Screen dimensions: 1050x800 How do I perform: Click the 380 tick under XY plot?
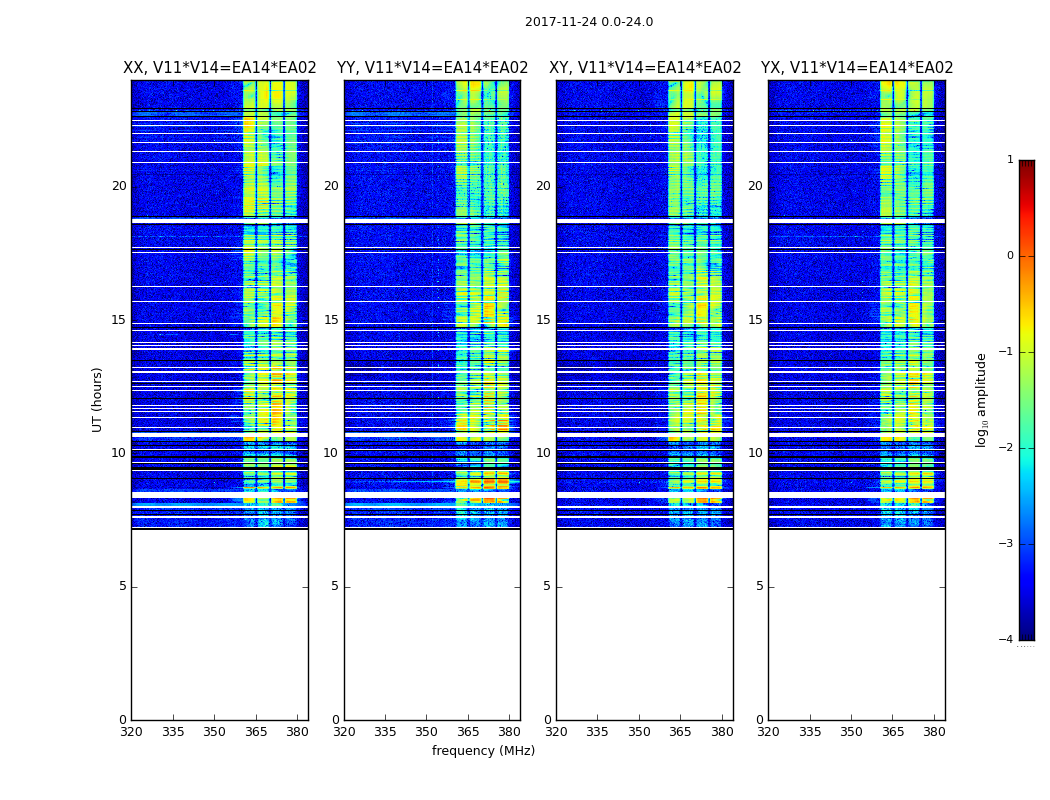[x=722, y=732]
